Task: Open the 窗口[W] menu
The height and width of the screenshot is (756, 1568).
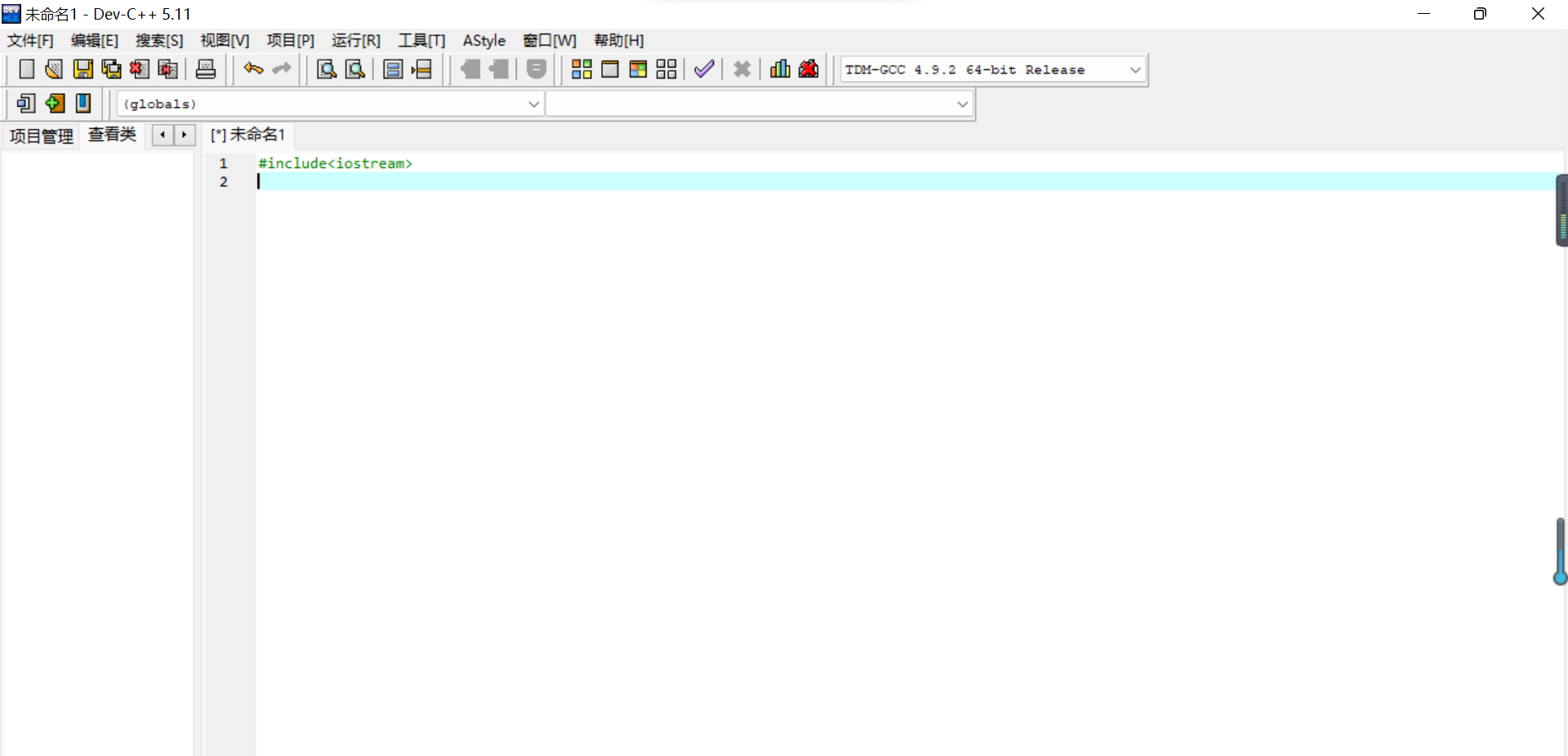Action: click(550, 41)
